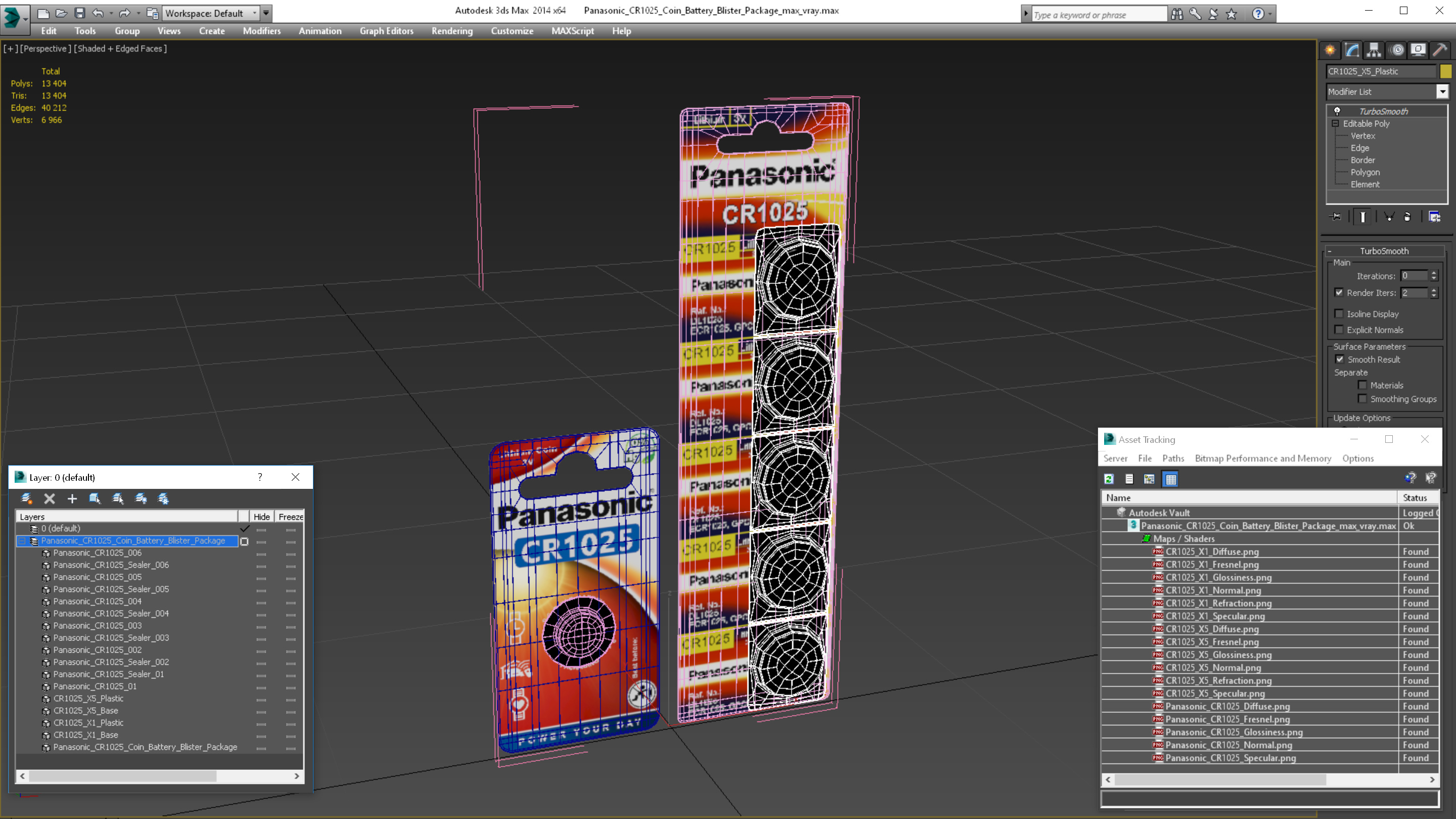The image size is (1456, 819).
Task: Open the Quick Access toolbar customize arrow
Action: 266,13
